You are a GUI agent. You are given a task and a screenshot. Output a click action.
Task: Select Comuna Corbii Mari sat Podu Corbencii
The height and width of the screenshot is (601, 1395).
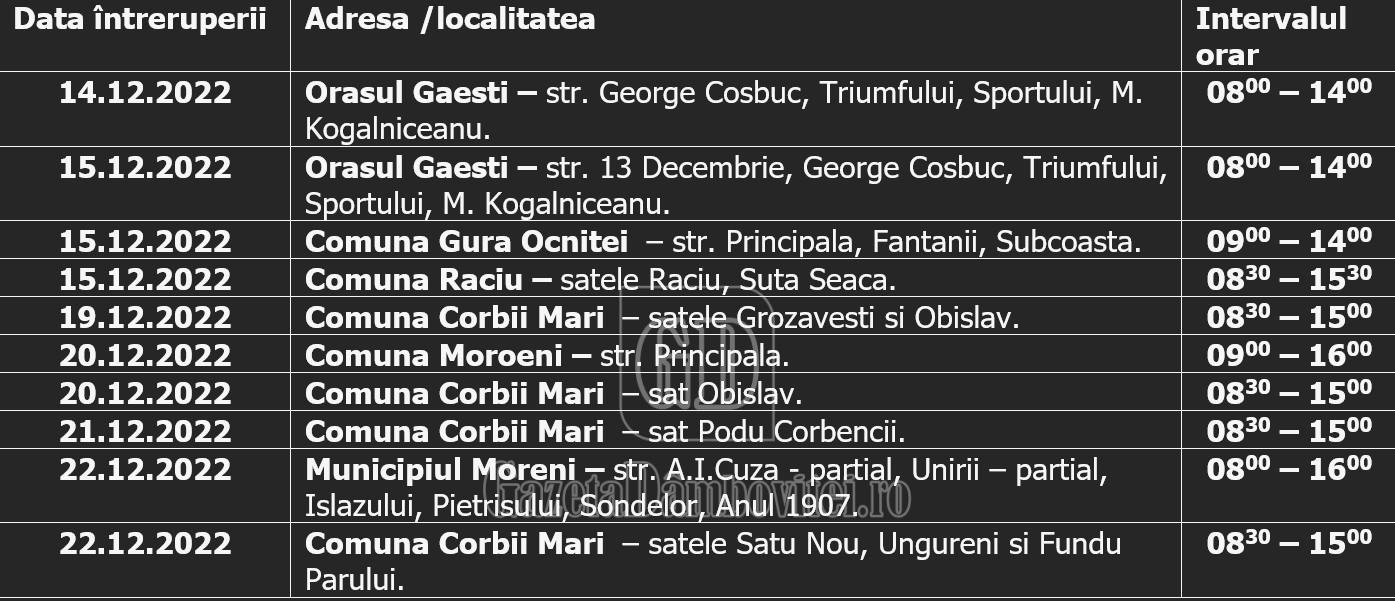(605, 432)
